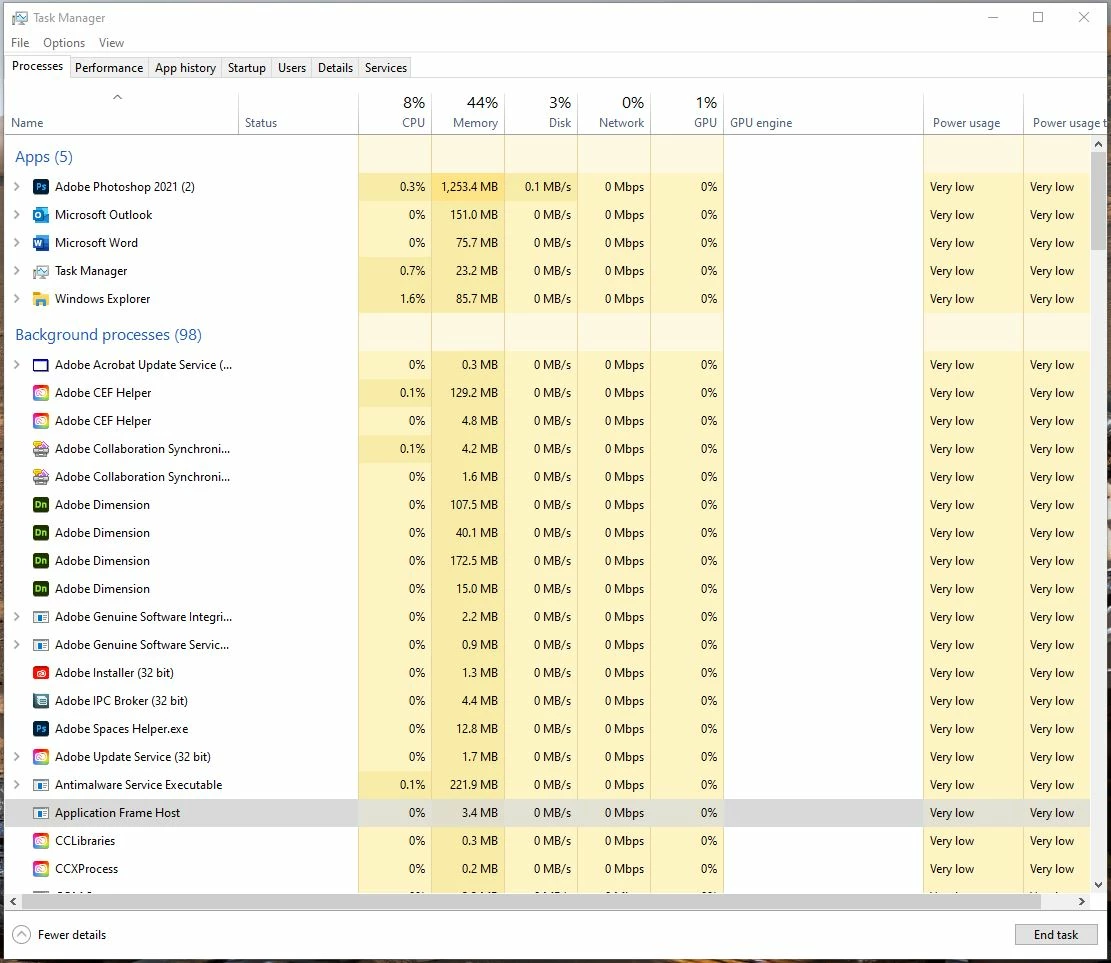Click the Apps (5) group heading
This screenshot has height=963, width=1111.
pyautogui.click(x=44, y=157)
